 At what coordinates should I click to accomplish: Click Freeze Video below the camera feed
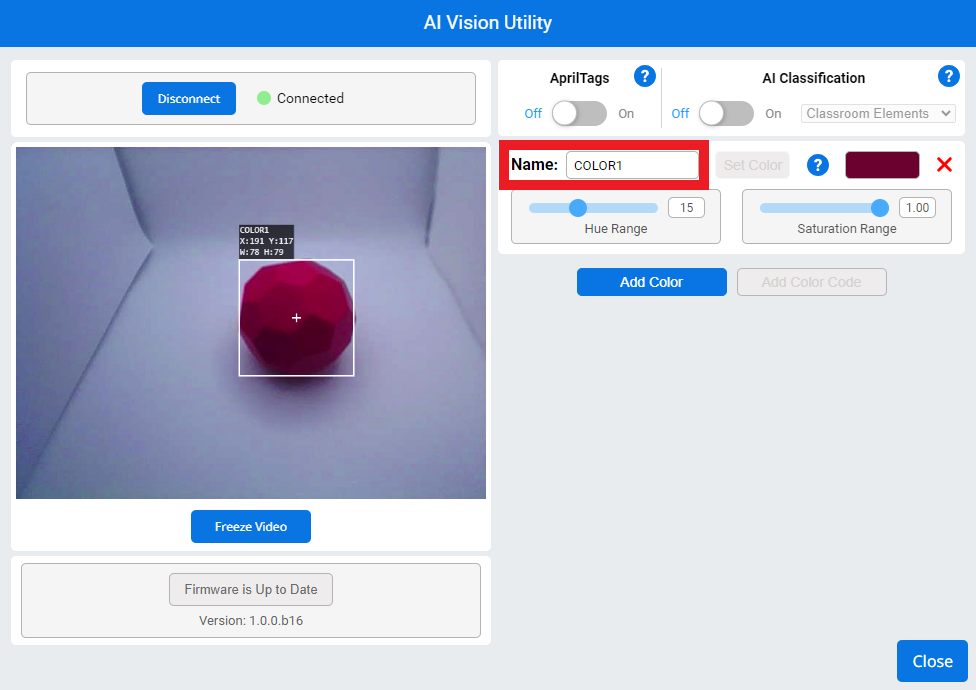(x=250, y=526)
